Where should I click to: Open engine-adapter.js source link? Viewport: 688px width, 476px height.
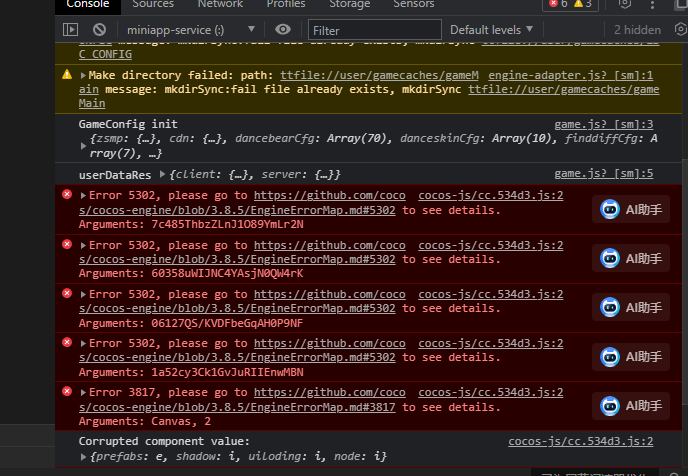coord(570,75)
